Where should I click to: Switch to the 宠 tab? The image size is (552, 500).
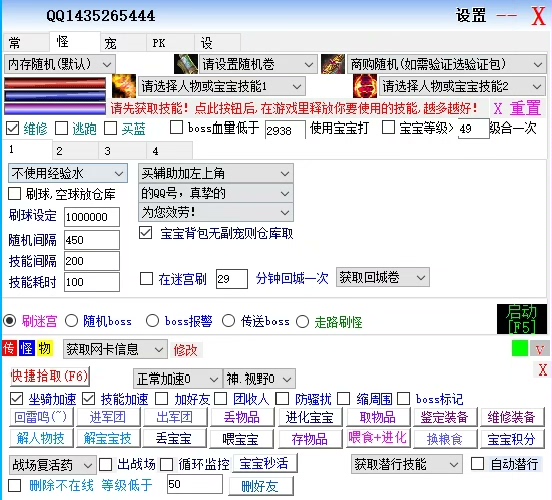(x=123, y=43)
